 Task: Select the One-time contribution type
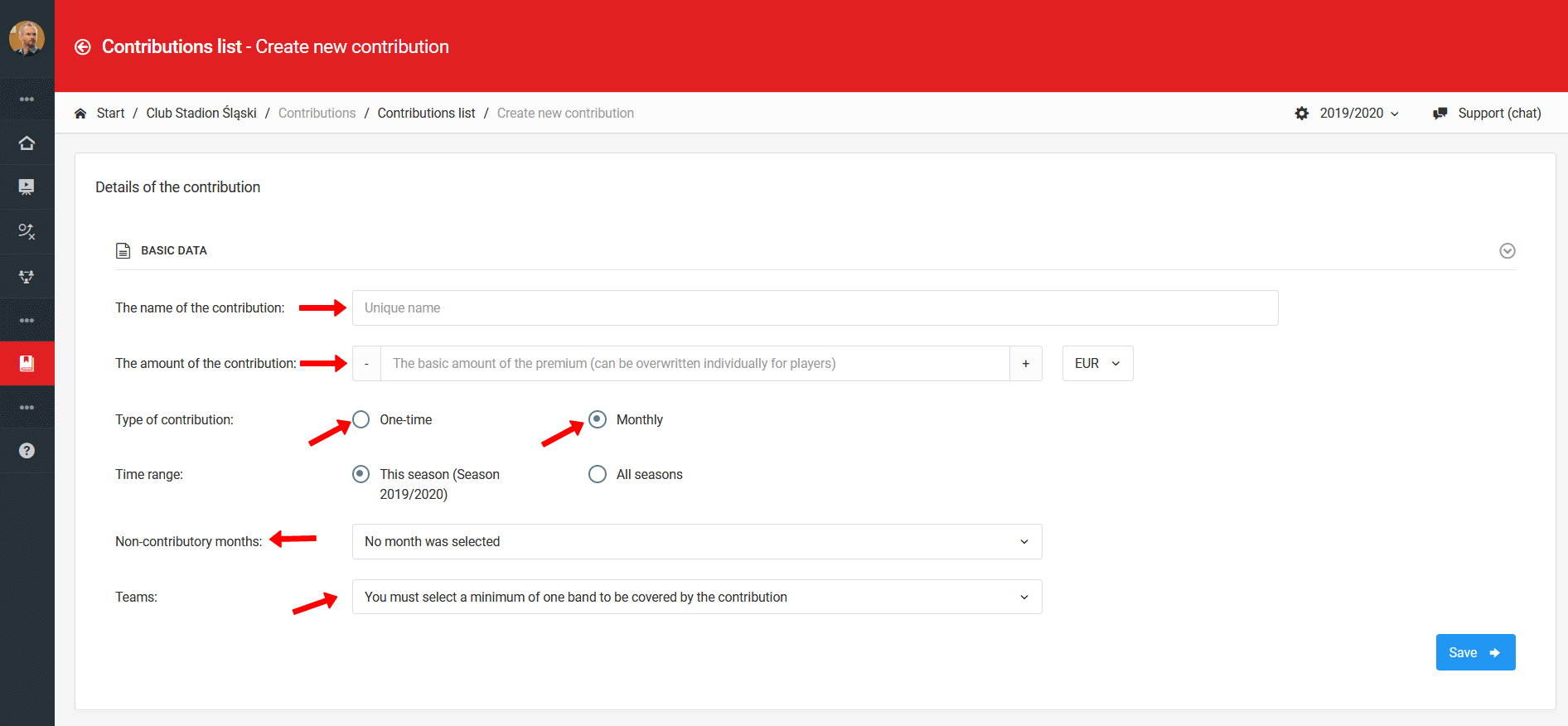pyautogui.click(x=361, y=419)
